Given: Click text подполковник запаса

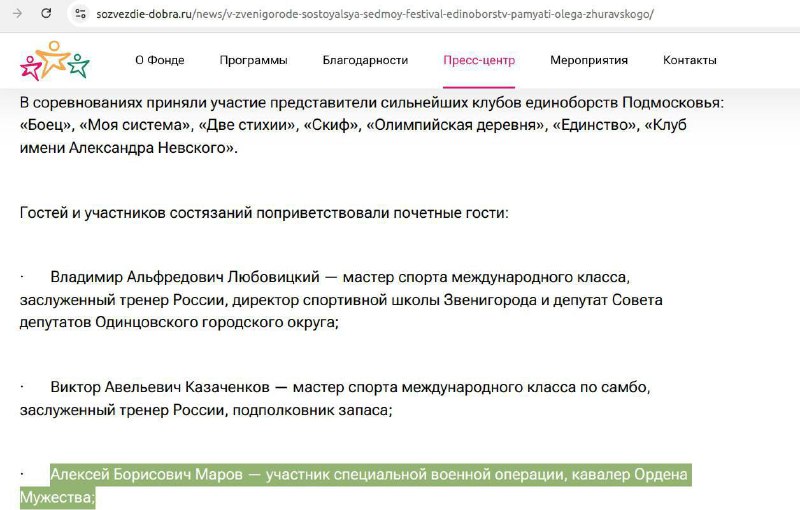Looking at the screenshot, I should (311, 410).
